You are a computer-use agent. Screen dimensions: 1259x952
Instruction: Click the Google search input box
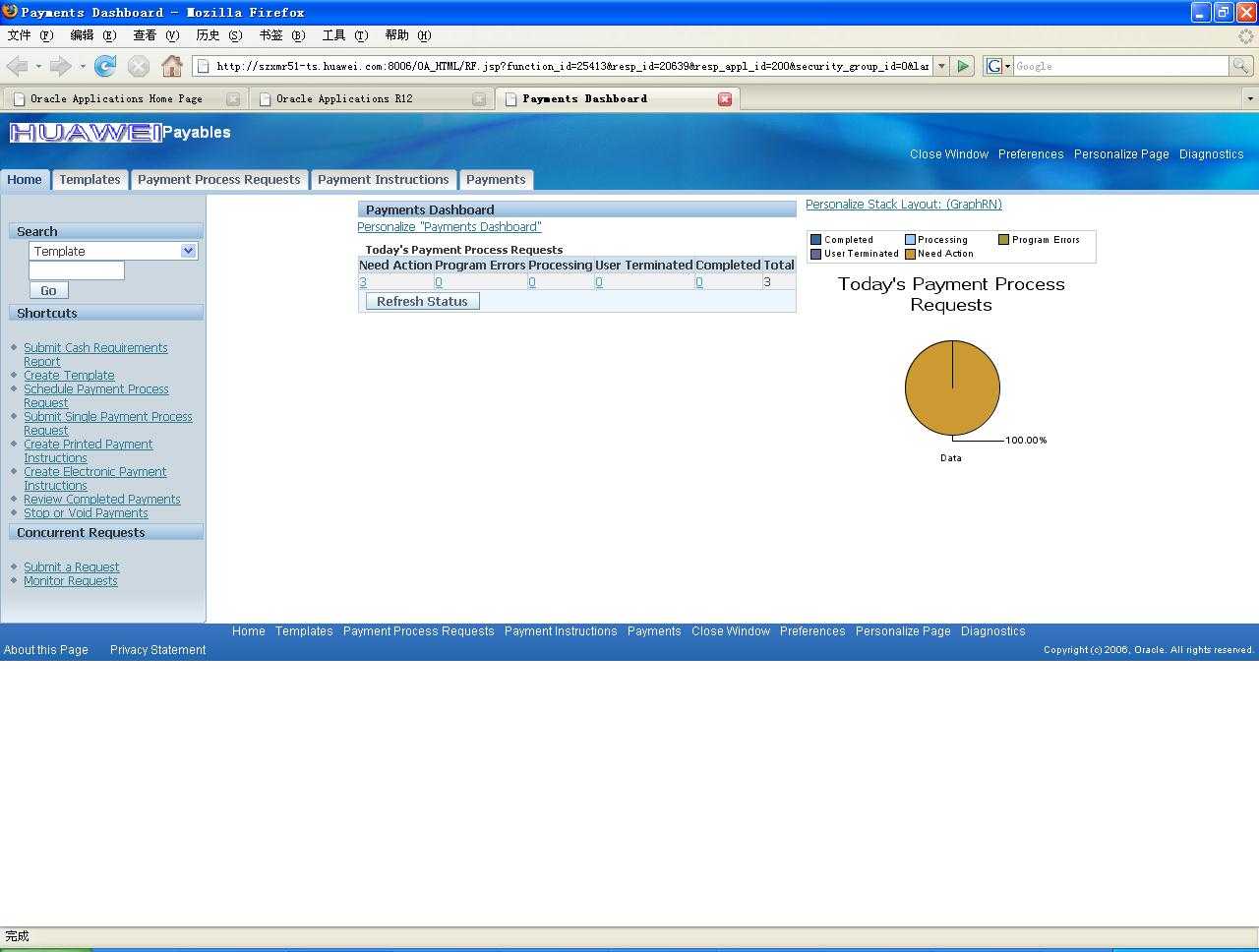click(1120, 66)
